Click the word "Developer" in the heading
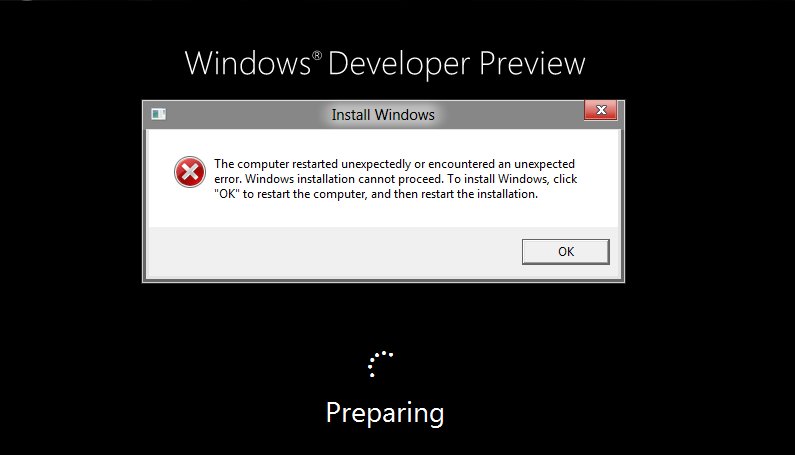 399,64
